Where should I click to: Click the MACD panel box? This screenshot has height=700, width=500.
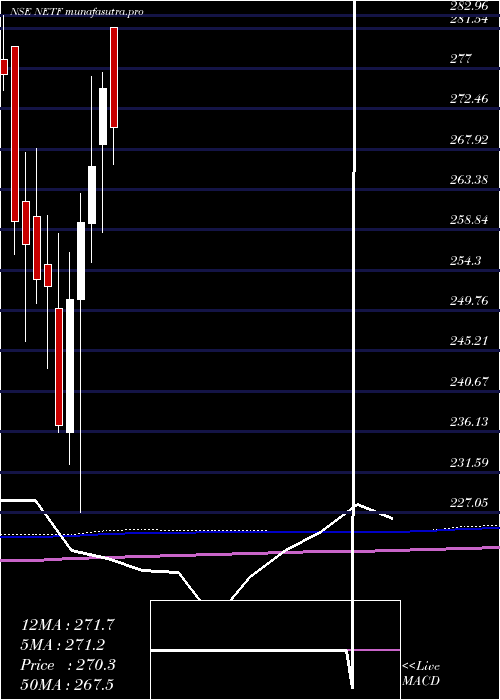pyautogui.click(x=275, y=650)
